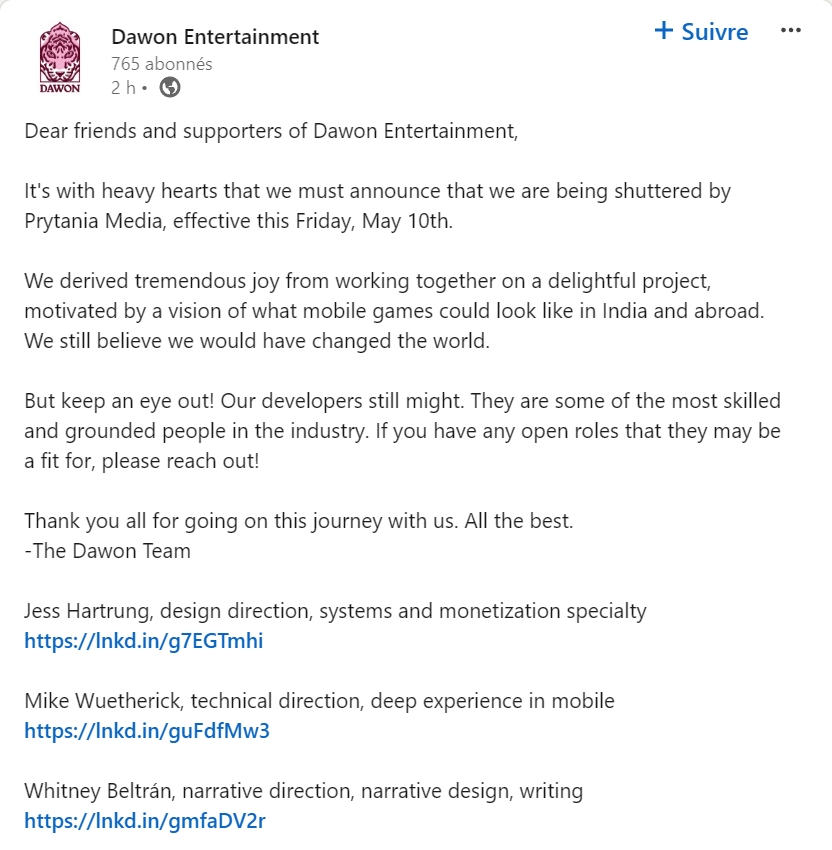Click the "2 h" post timestamp

pos(123,88)
